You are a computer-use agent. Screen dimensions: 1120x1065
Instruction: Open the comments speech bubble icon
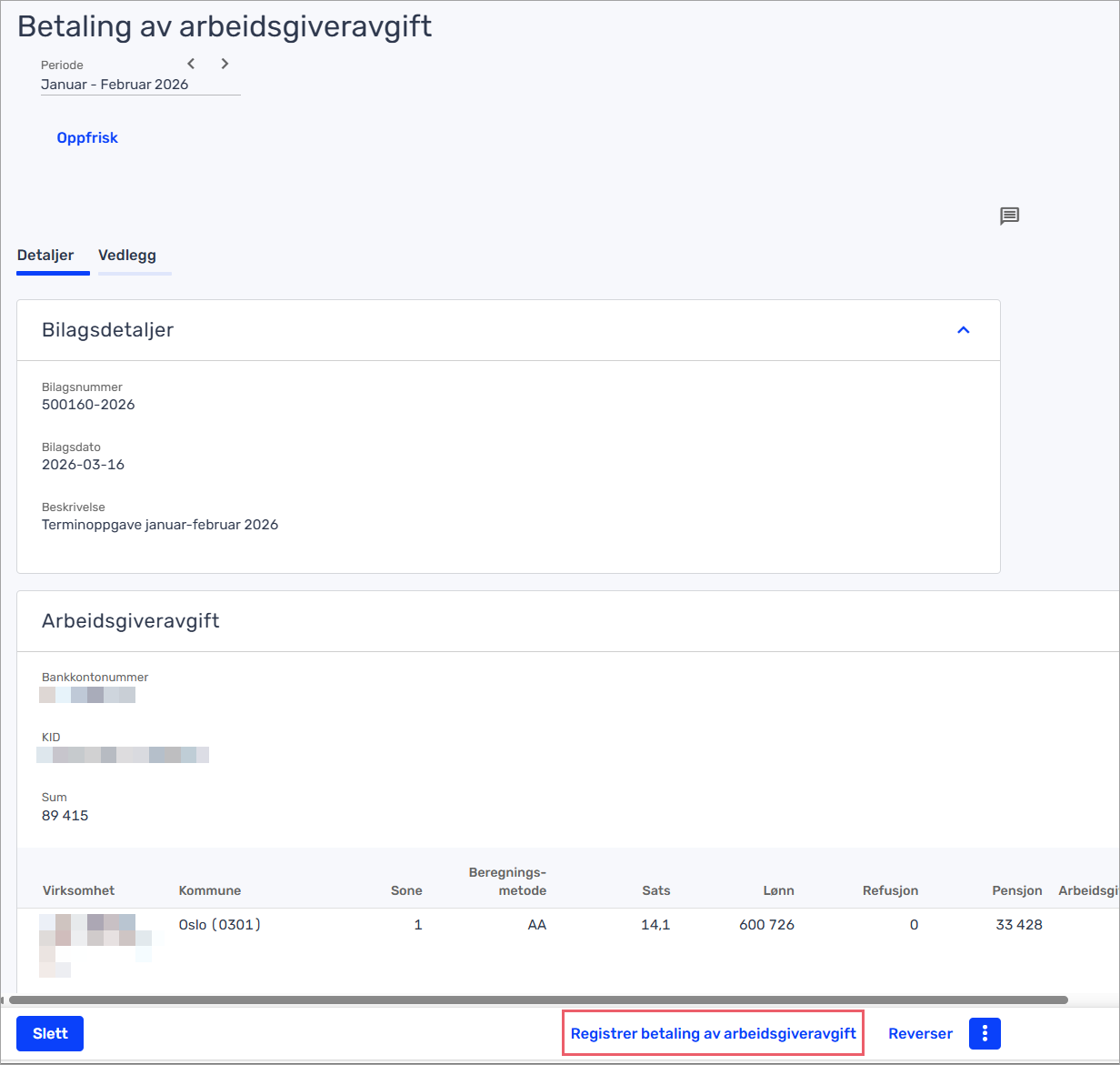point(1009,216)
